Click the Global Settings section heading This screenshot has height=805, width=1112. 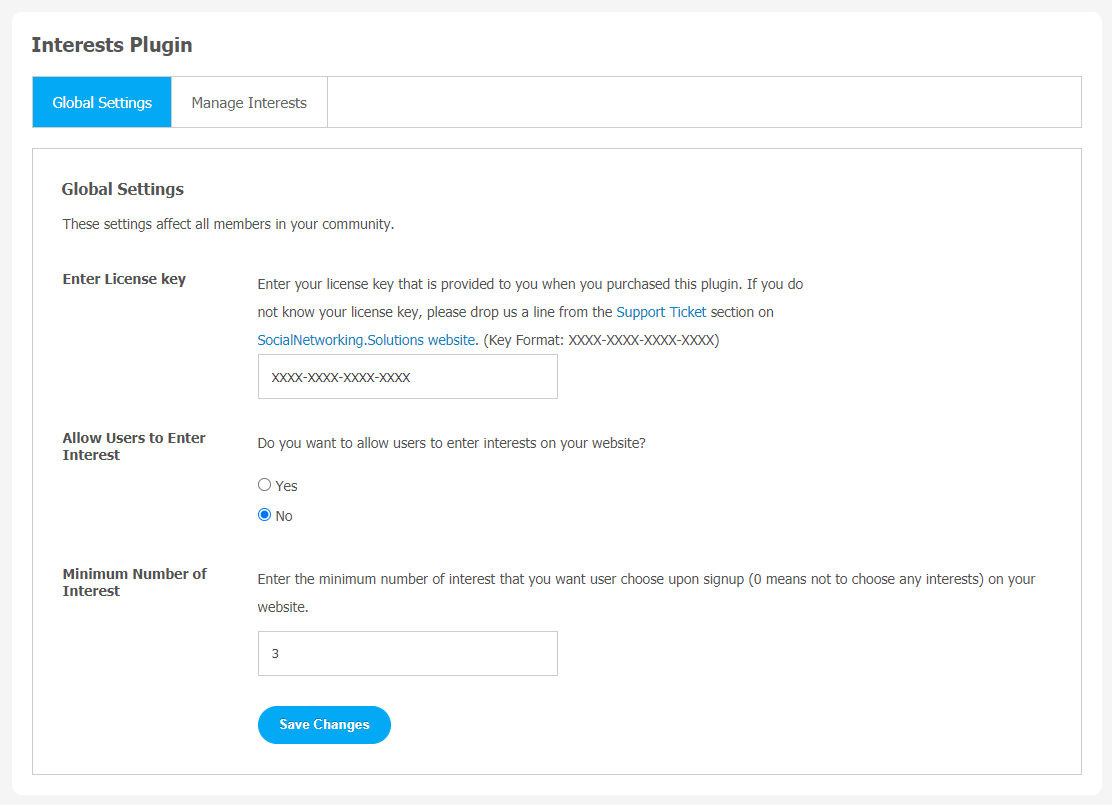coord(123,189)
